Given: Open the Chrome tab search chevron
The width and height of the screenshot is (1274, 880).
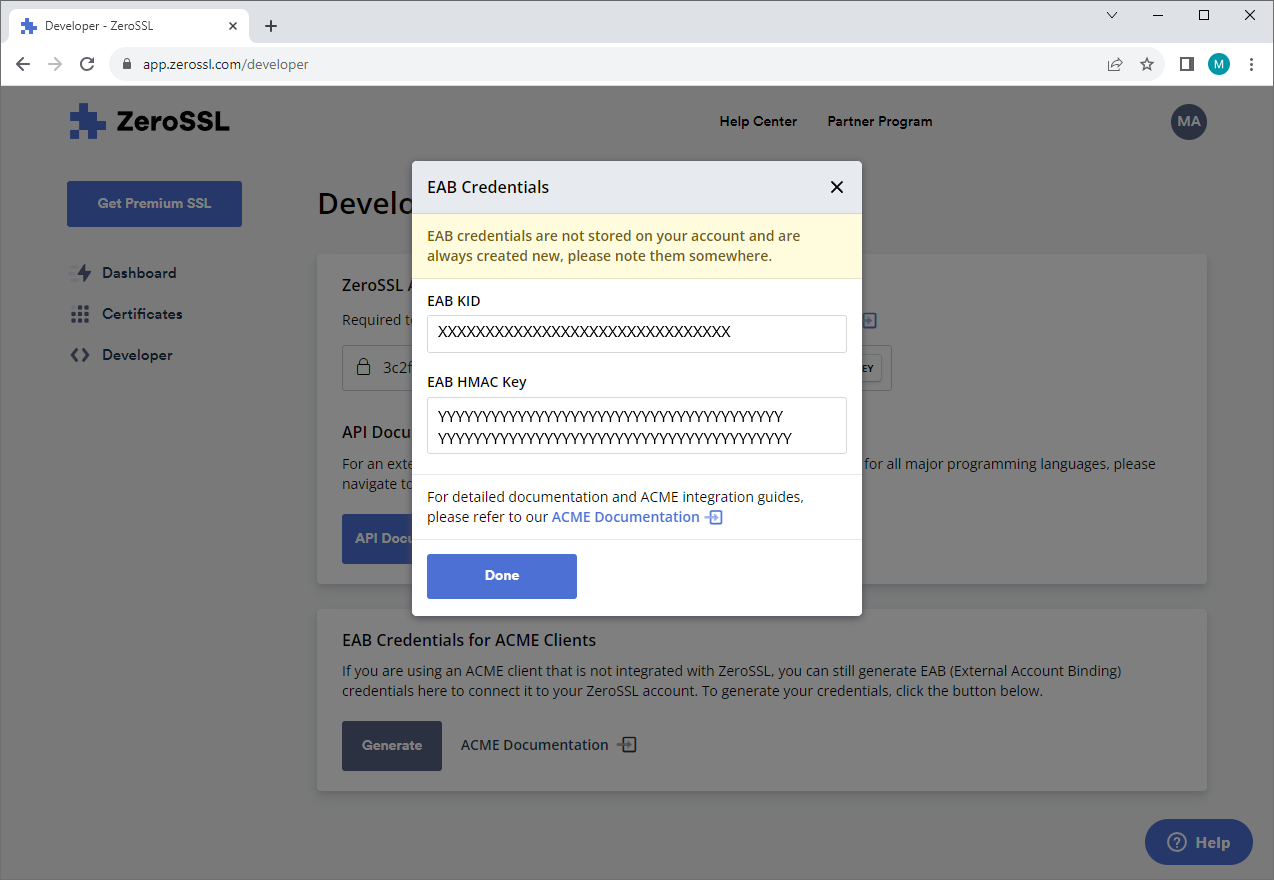Looking at the screenshot, I should click(x=1112, y=15).
